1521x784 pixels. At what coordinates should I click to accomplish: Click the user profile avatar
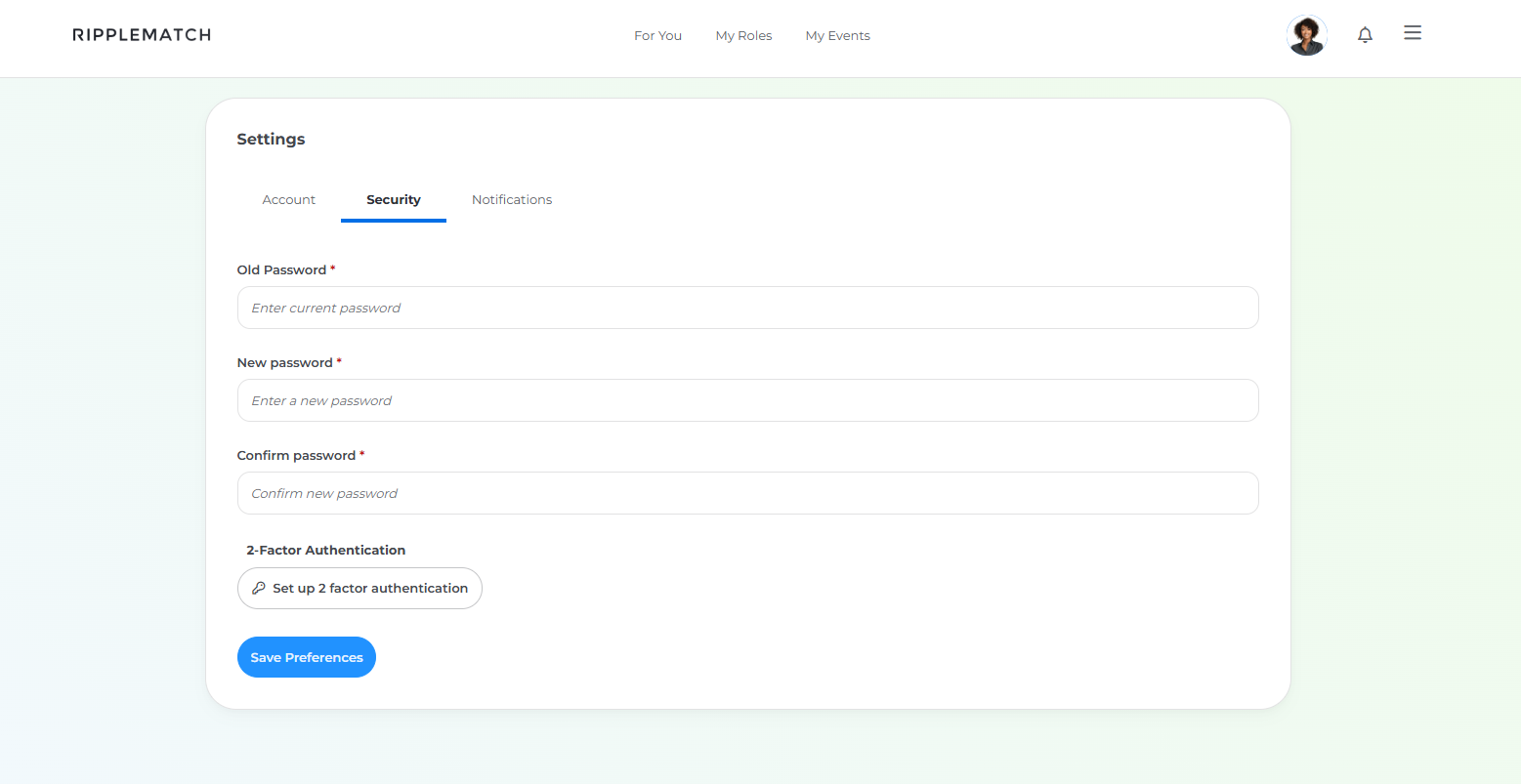(x=1306, y=35)
